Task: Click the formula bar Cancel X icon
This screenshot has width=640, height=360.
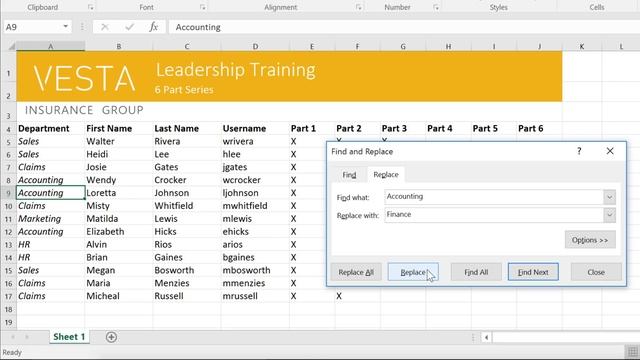Action: coord(104,27)
